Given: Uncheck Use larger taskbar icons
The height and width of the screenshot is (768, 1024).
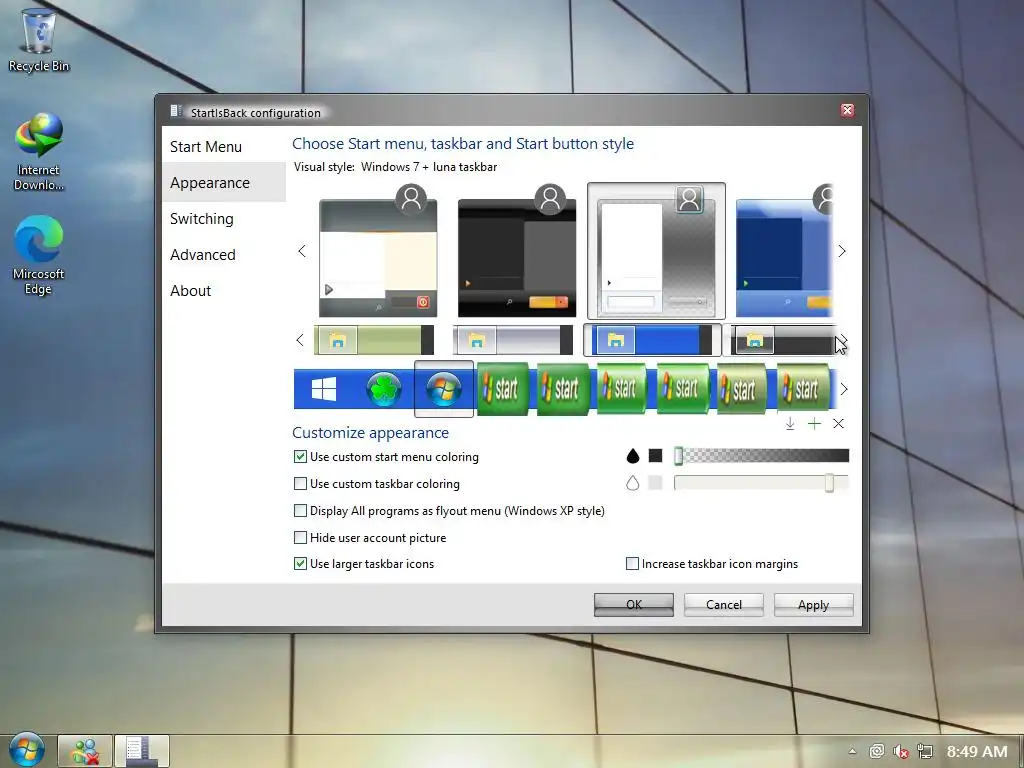Looking at the screenshot, I should (300, 564).
